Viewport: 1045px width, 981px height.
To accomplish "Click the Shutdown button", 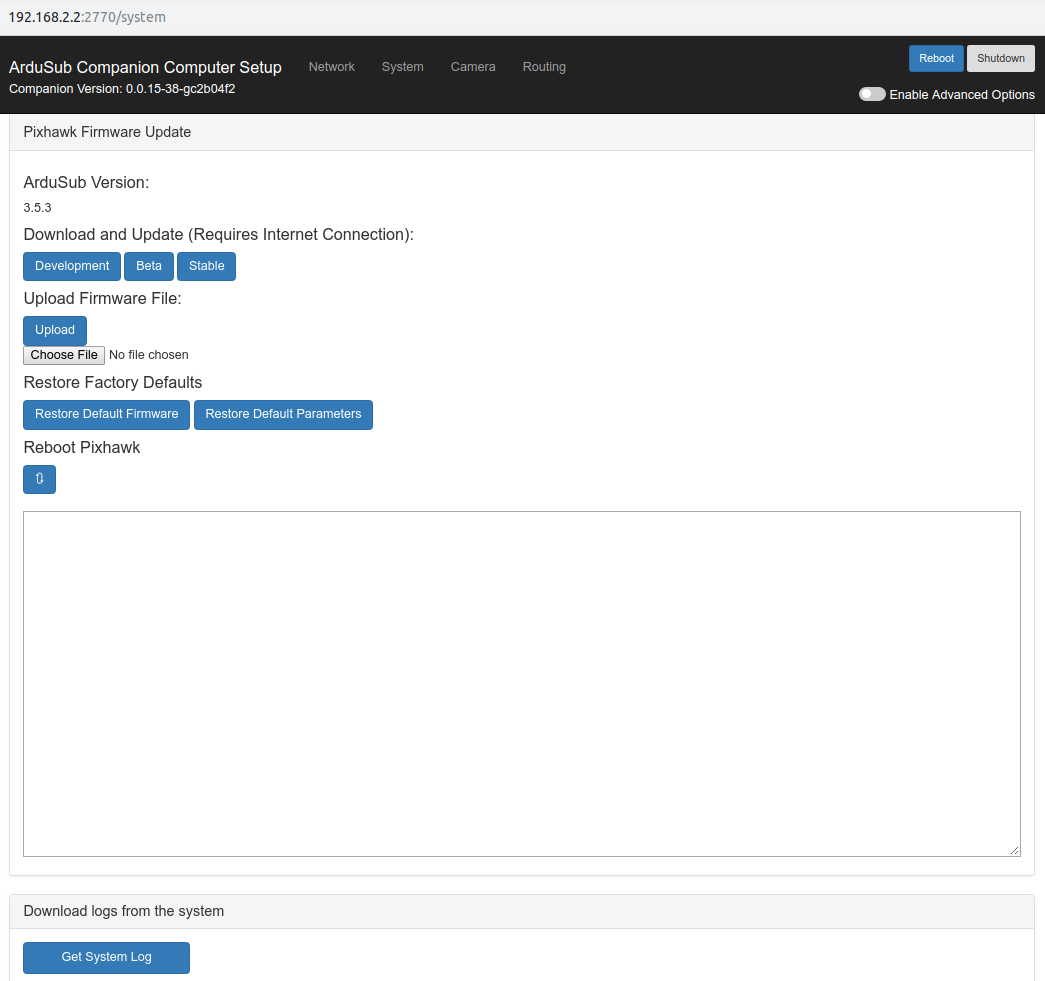I will pos(1000,58).
